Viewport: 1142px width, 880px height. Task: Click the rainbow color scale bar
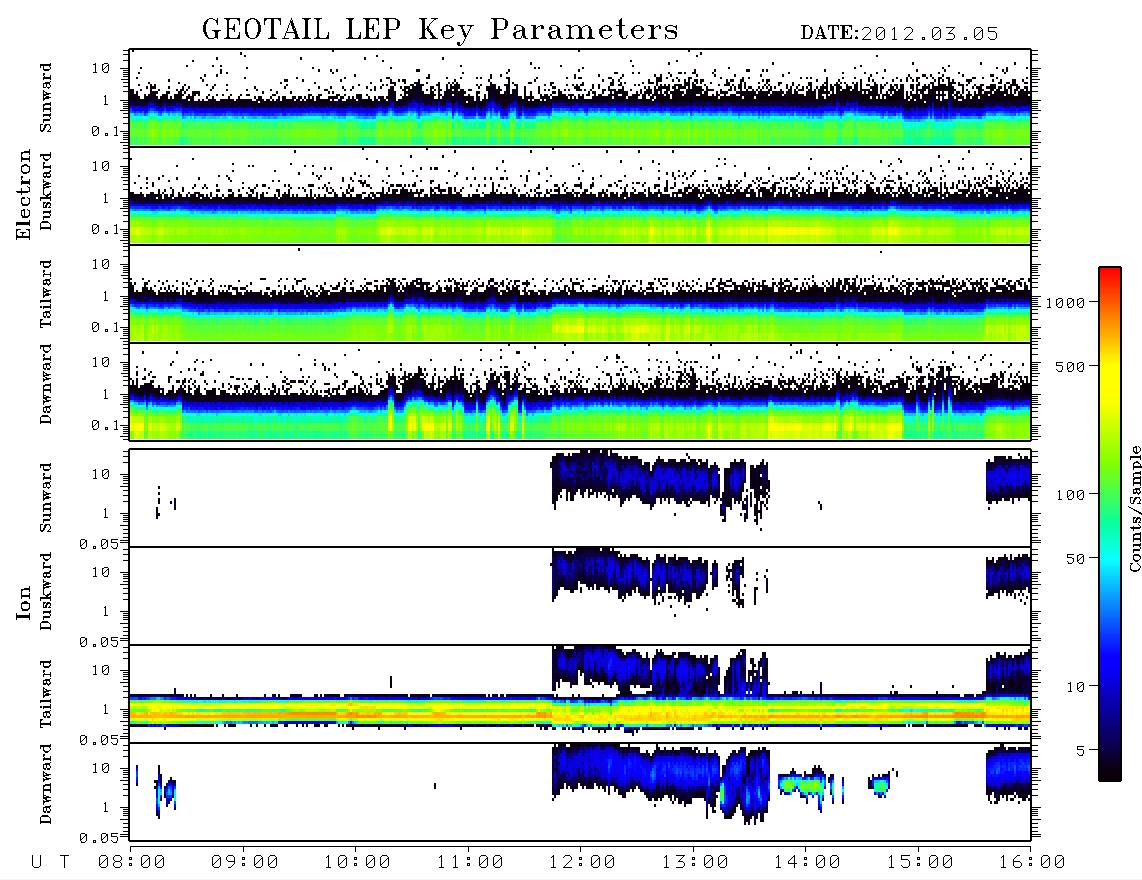pos(1110,524)
